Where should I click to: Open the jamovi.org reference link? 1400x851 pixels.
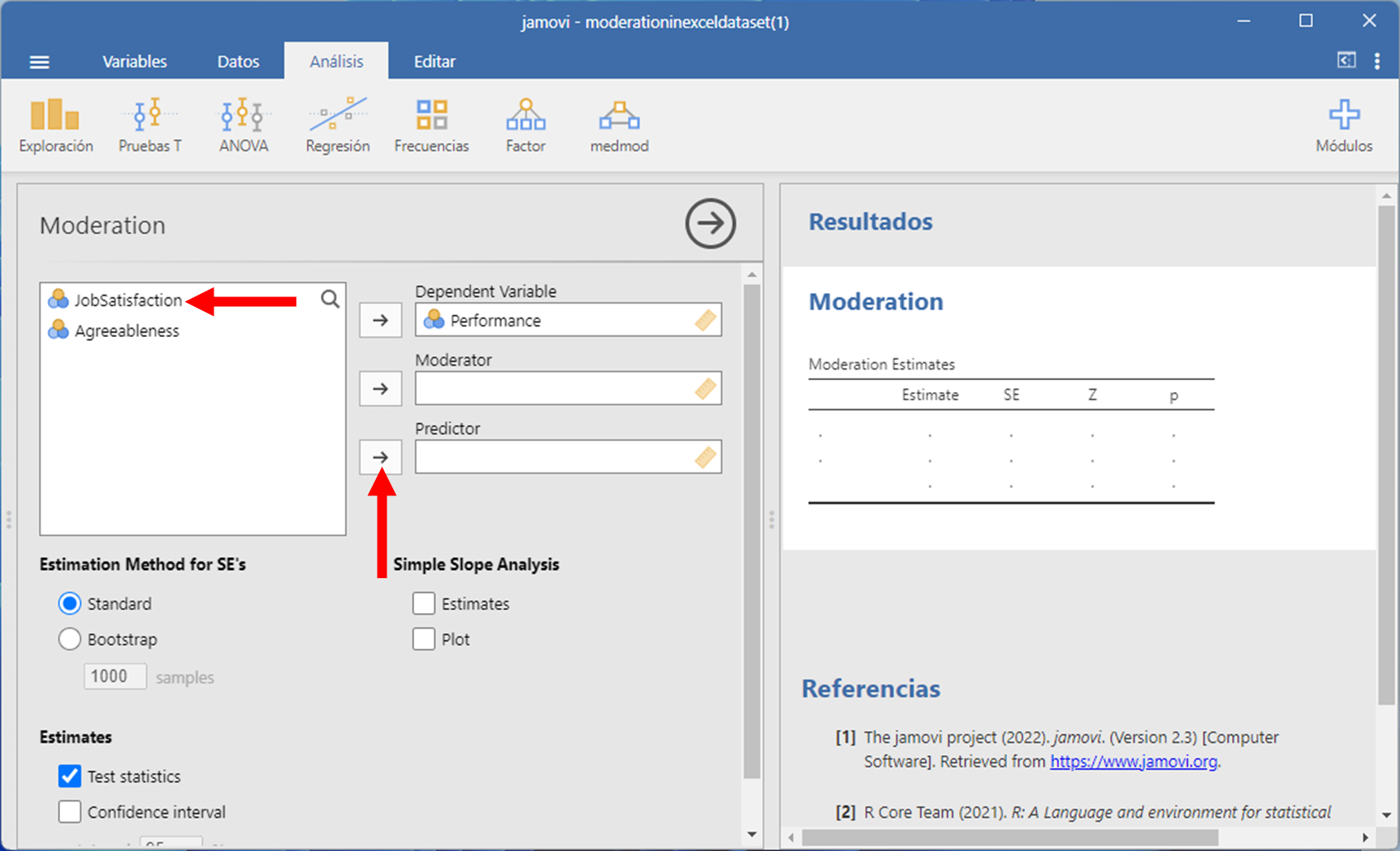[x=1133, y=762]
